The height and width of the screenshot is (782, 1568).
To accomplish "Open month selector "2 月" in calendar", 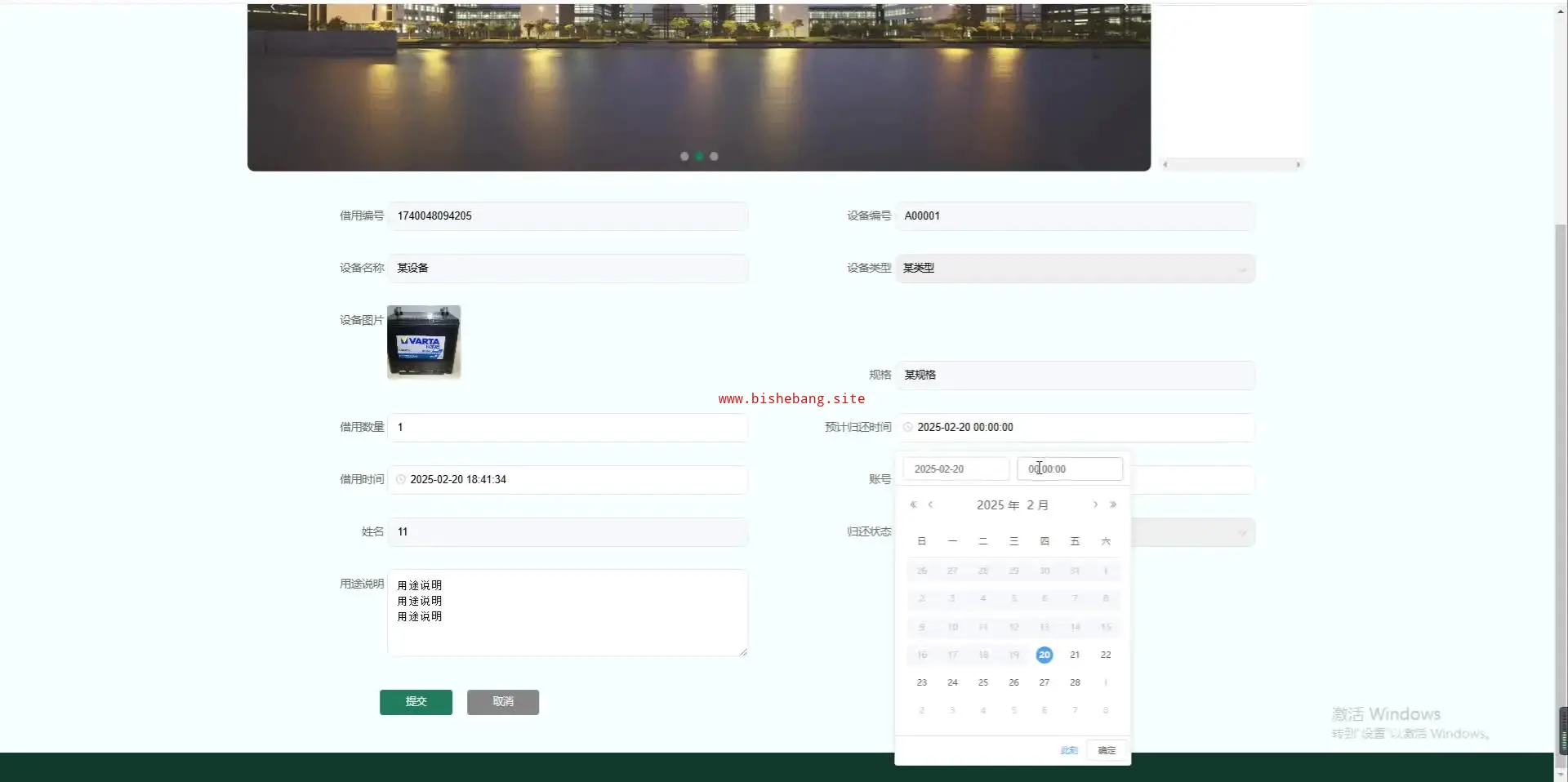I will click(x=1037, y=505).
